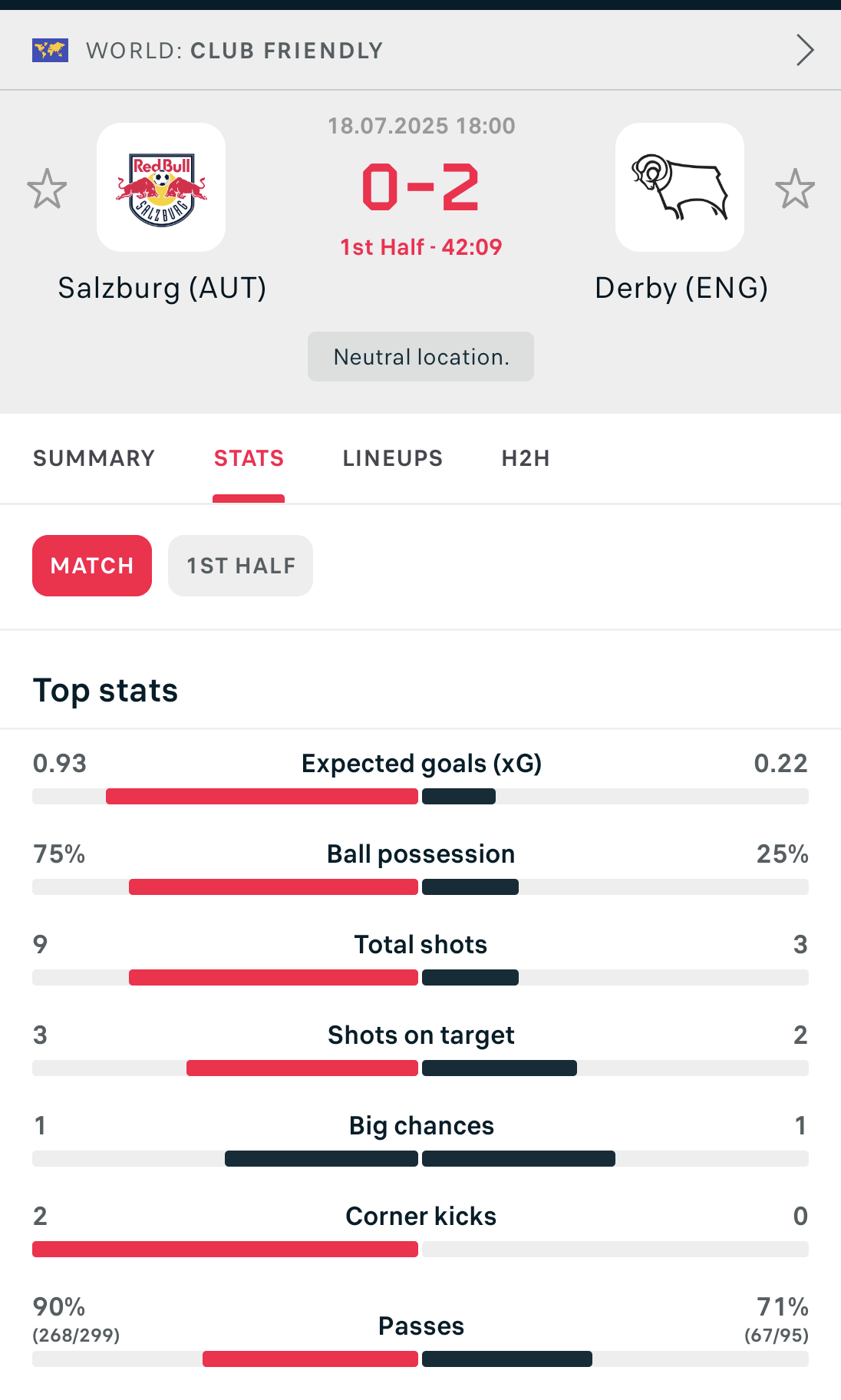Select the Stats tab

pyautogui.click(x=249, y=458)
